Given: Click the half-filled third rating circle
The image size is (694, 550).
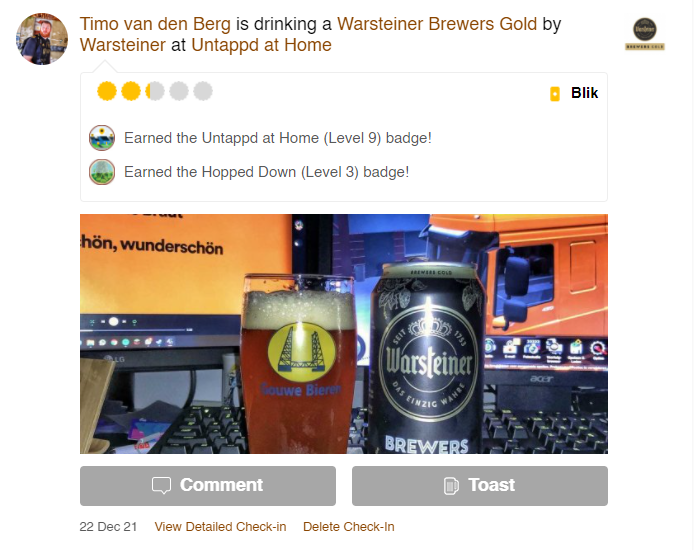Looking at the screenshot, I should pos(155,91).
